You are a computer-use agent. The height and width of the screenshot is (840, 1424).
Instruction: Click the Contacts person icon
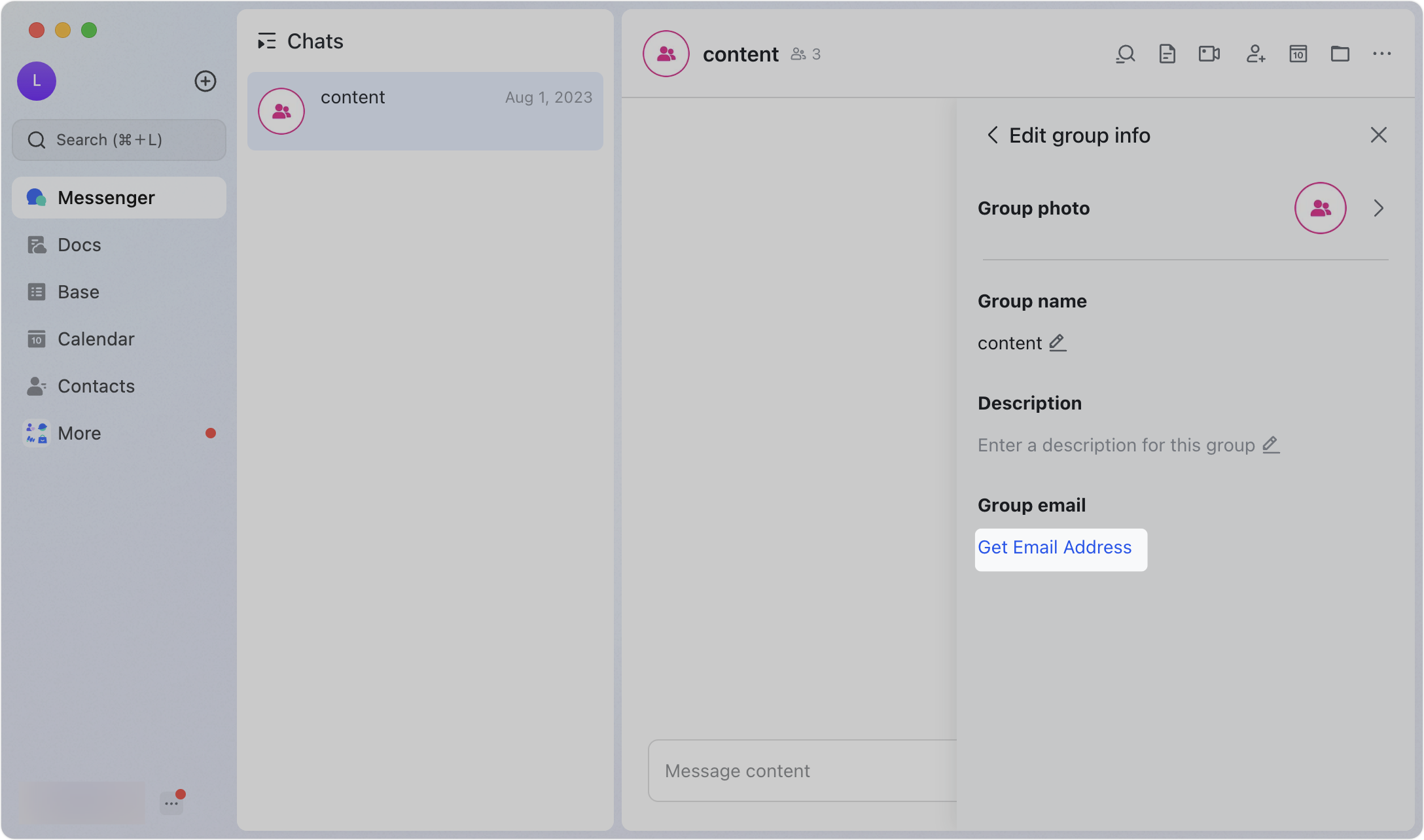[x=37, y=386]
